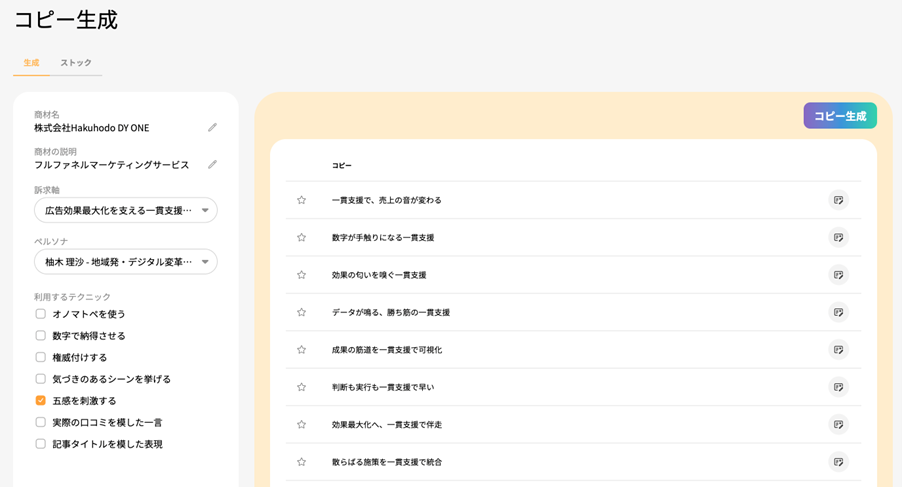Select copy text 一貫支援で、売上の音が変わる
Screen dimensions: 902x487
coord(387,200)
